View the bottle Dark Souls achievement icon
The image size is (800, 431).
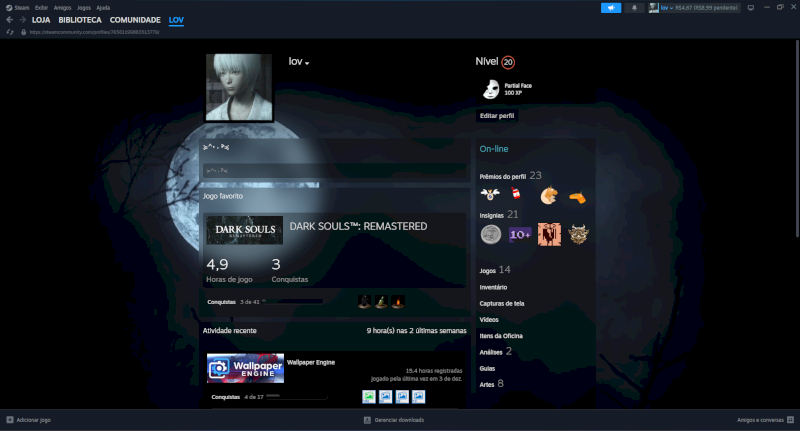click(x=381, y=301)
